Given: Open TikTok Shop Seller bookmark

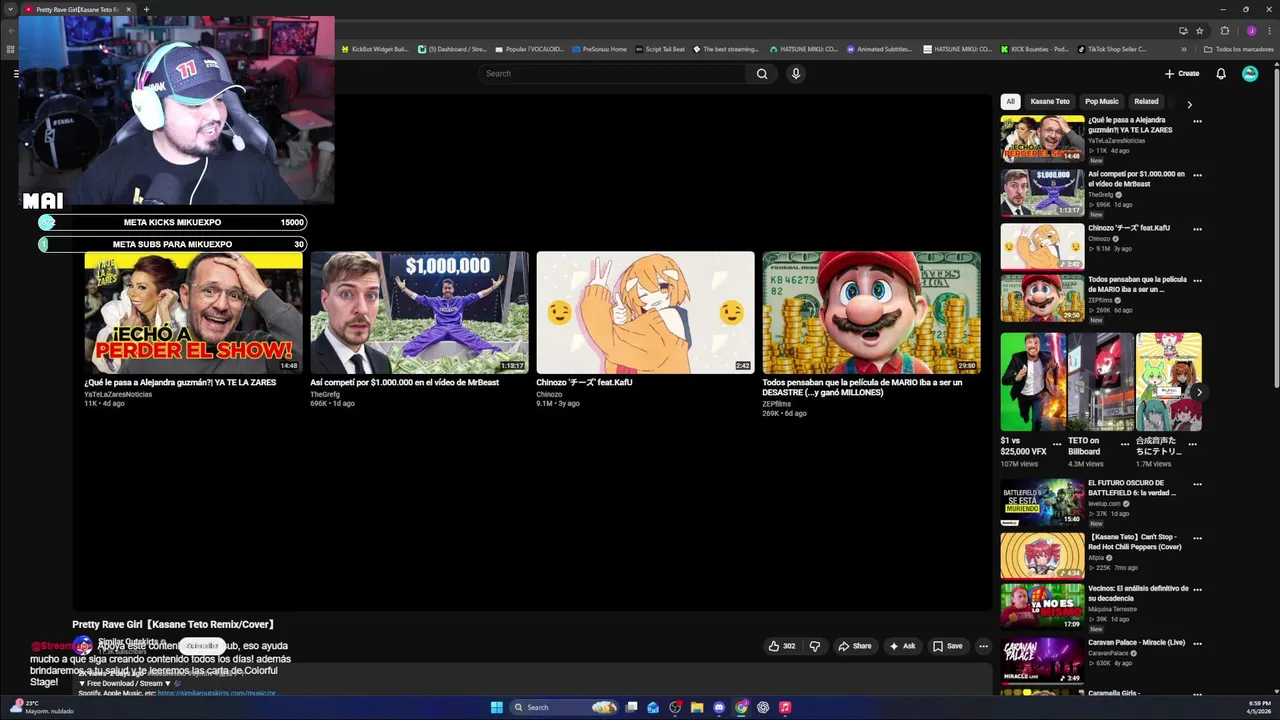Looking at the screenshot, I should point(1112,49).
